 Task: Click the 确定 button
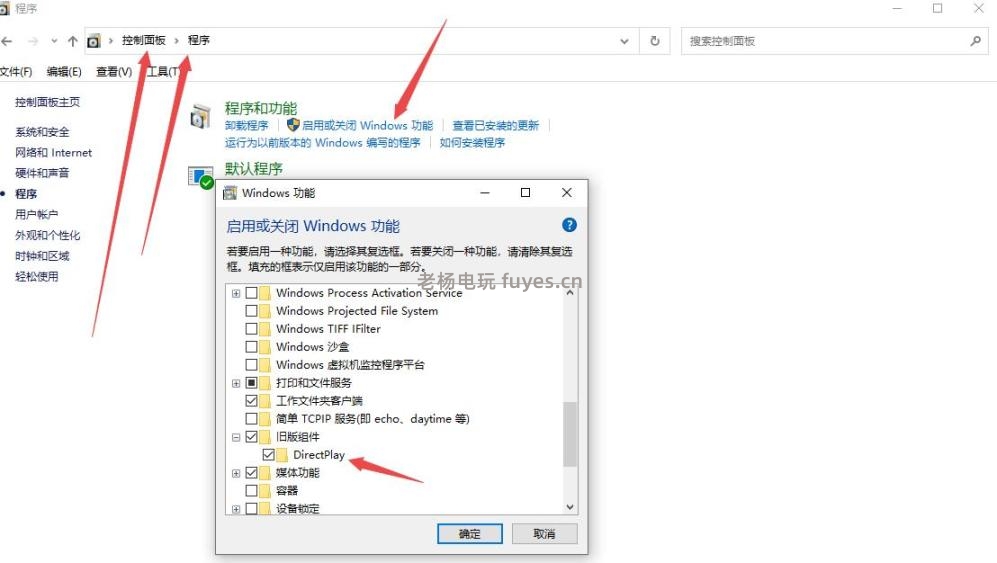[470, 534]
